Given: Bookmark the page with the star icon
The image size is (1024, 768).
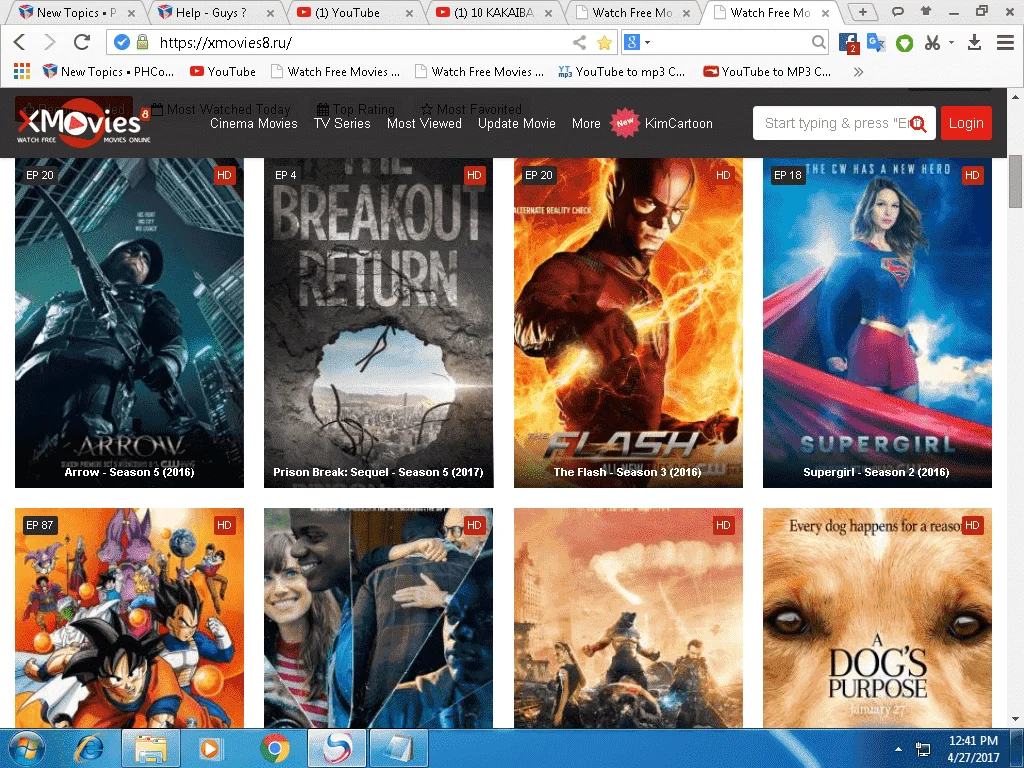Looking at the screenshot, I should [604, 42].
